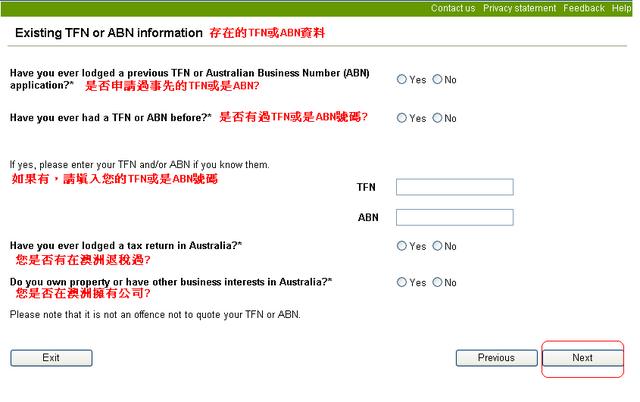
Task: Click the TFN text input field
Action: click(454, 187)
